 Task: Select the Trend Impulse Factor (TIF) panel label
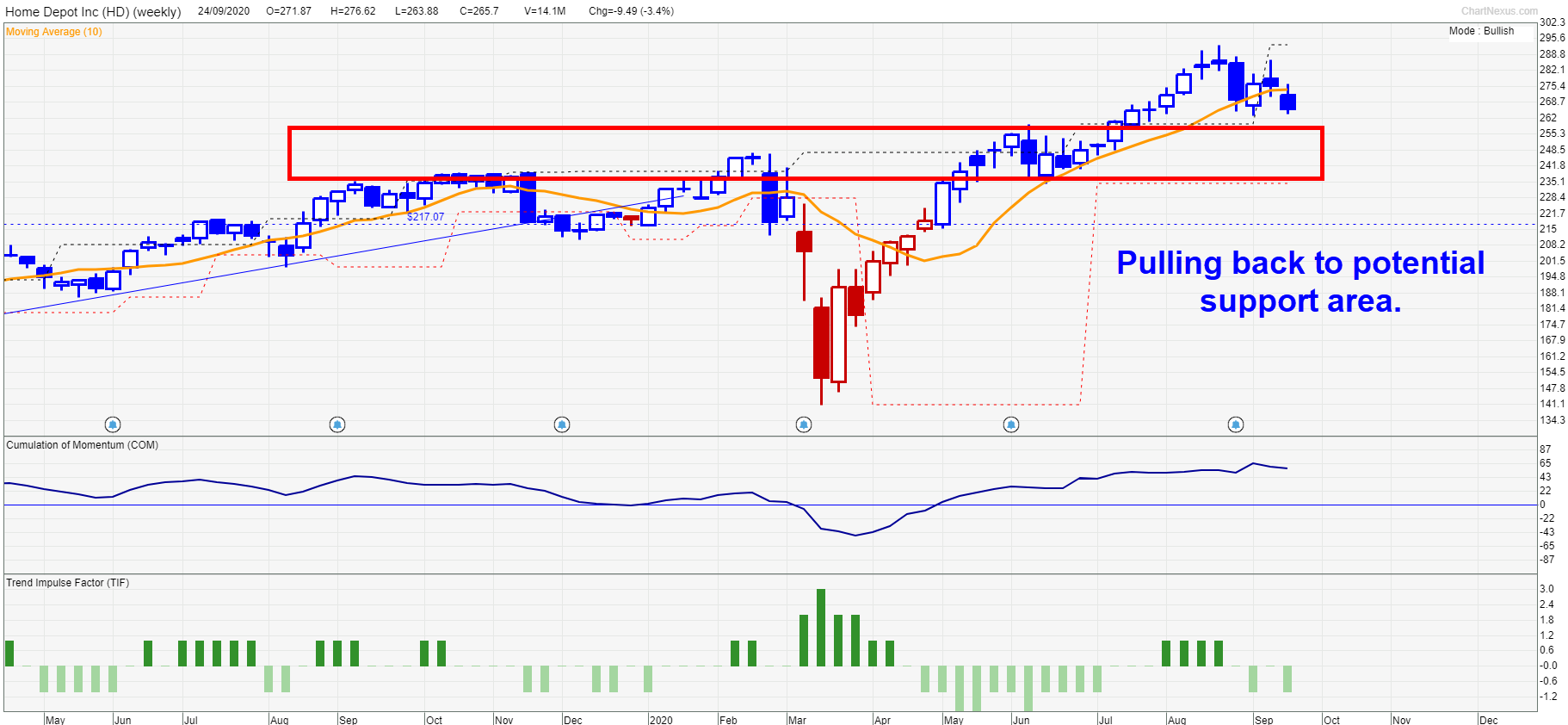coord(68,583)
